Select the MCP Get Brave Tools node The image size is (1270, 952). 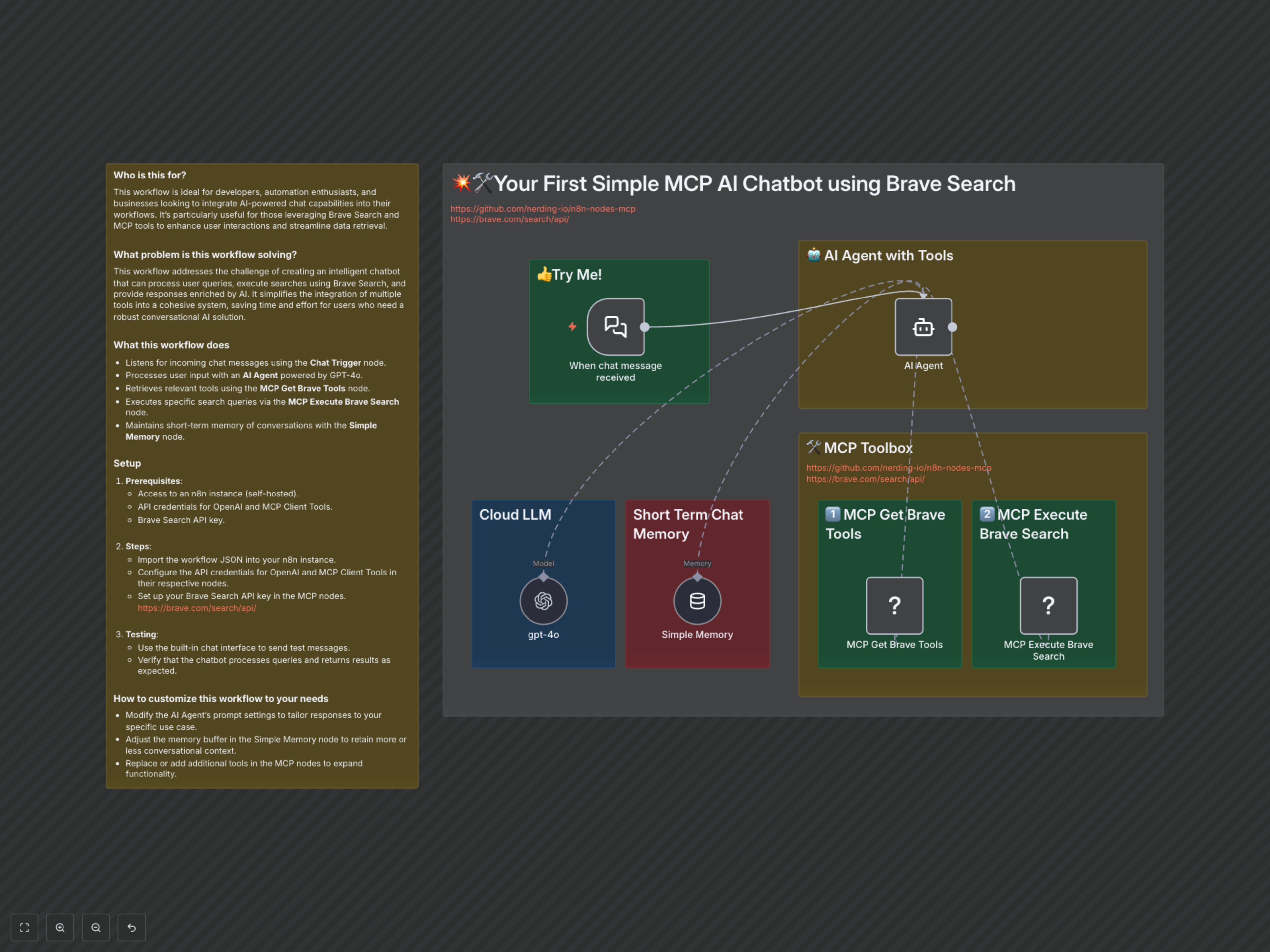click(894, 605)
